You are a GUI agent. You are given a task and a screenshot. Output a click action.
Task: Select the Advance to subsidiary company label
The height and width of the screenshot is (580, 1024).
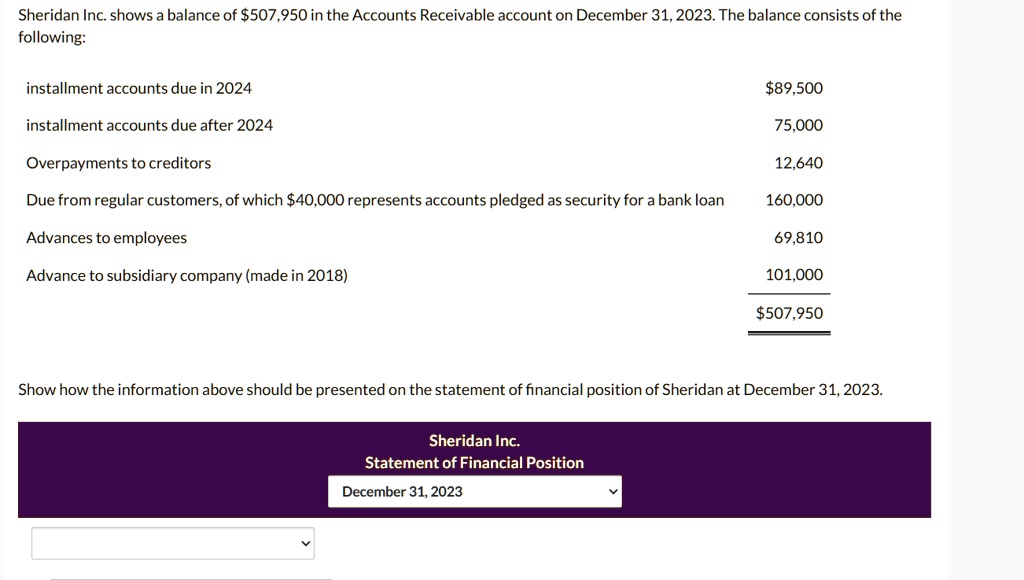(x=187, y=276)
